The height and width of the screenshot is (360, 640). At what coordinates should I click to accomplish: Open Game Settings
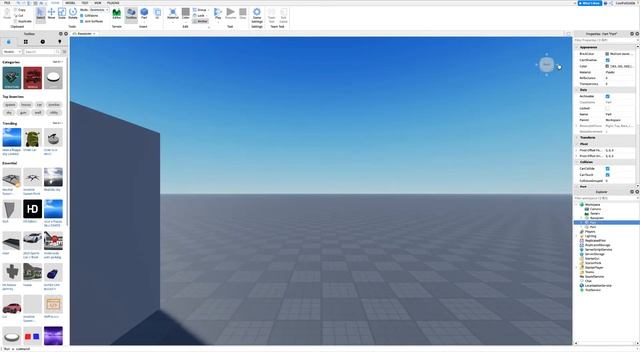[257, 15]
